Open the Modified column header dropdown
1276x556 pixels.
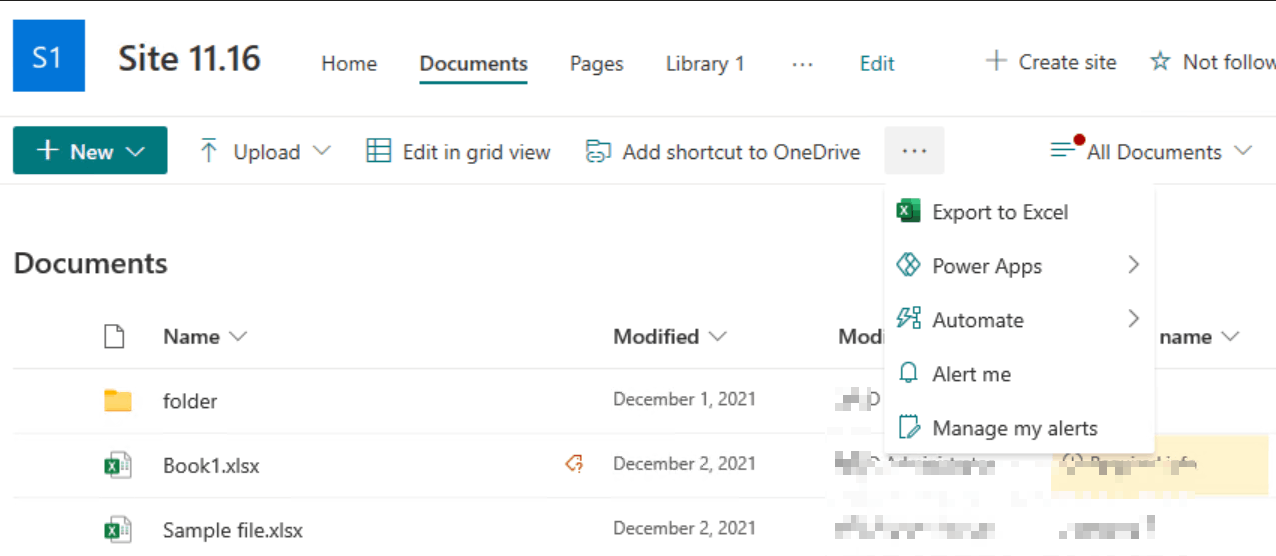click(x=670, y=337)
